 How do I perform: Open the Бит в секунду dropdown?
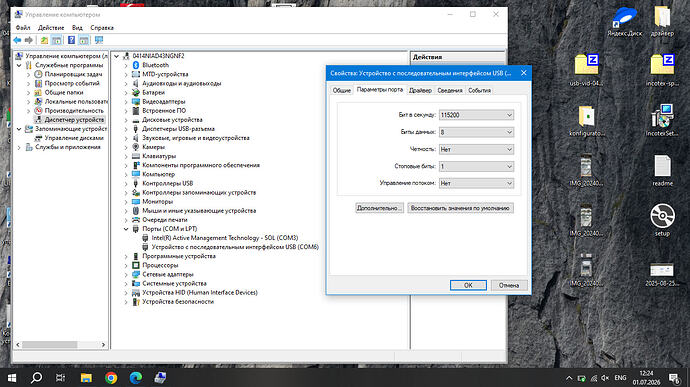pos(476,115)
